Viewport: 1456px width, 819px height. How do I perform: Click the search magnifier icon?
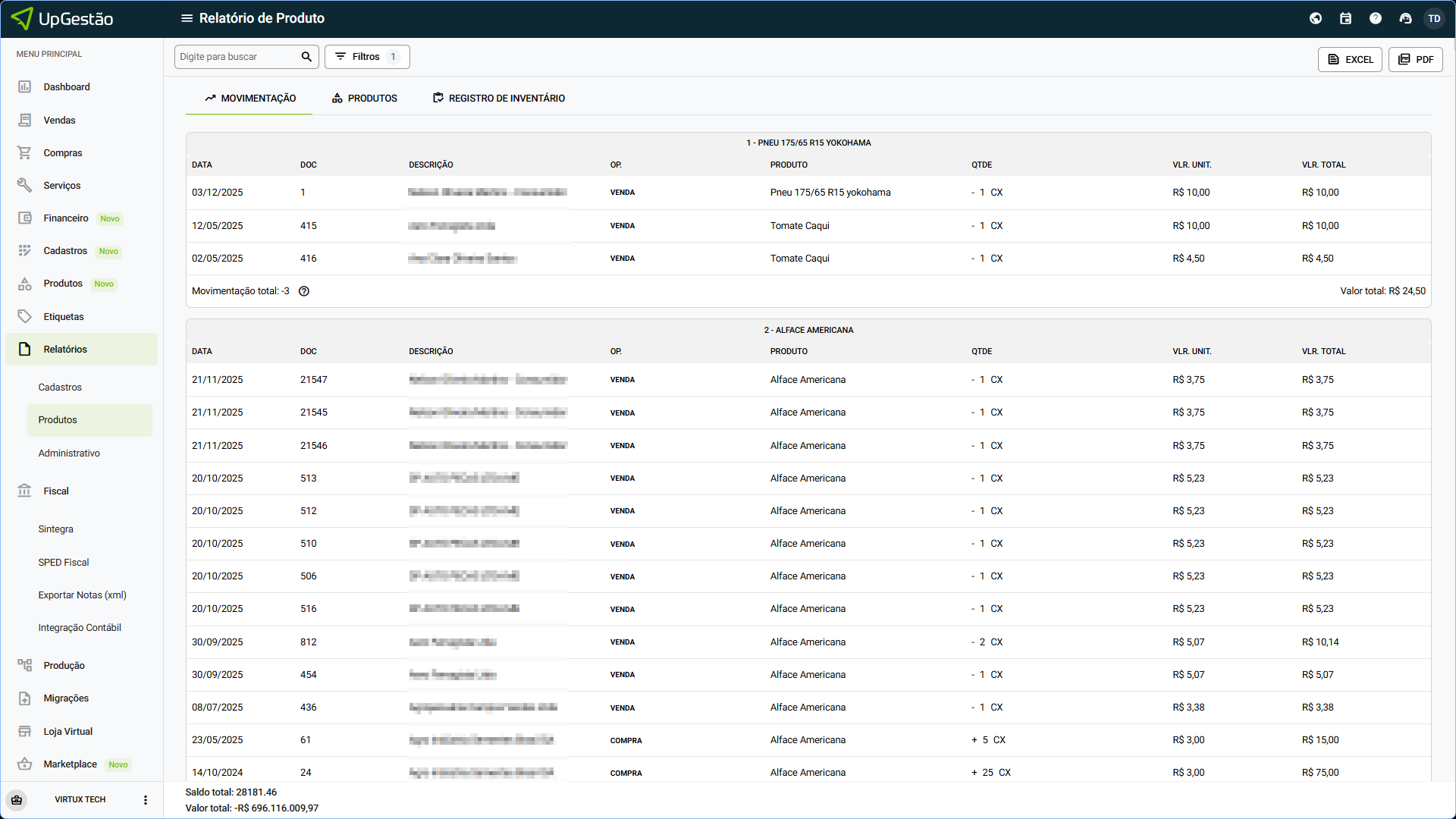tap(306, 57)
